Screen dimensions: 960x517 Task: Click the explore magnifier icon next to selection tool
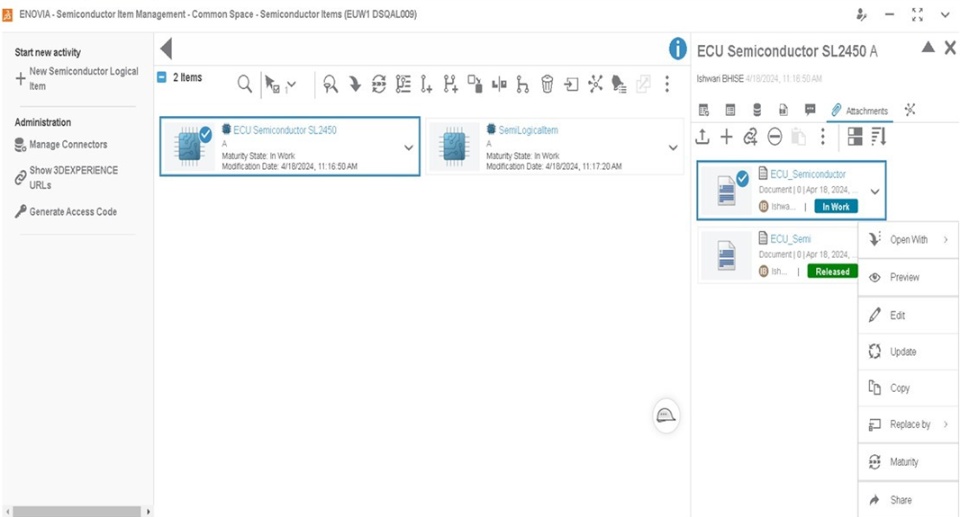coord(331,84)
